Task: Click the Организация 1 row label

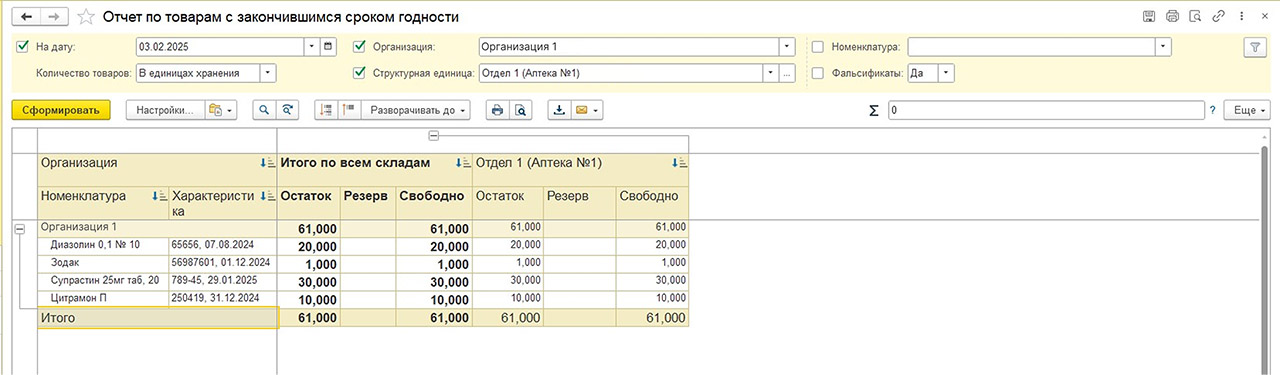Action: click(157, 228)
